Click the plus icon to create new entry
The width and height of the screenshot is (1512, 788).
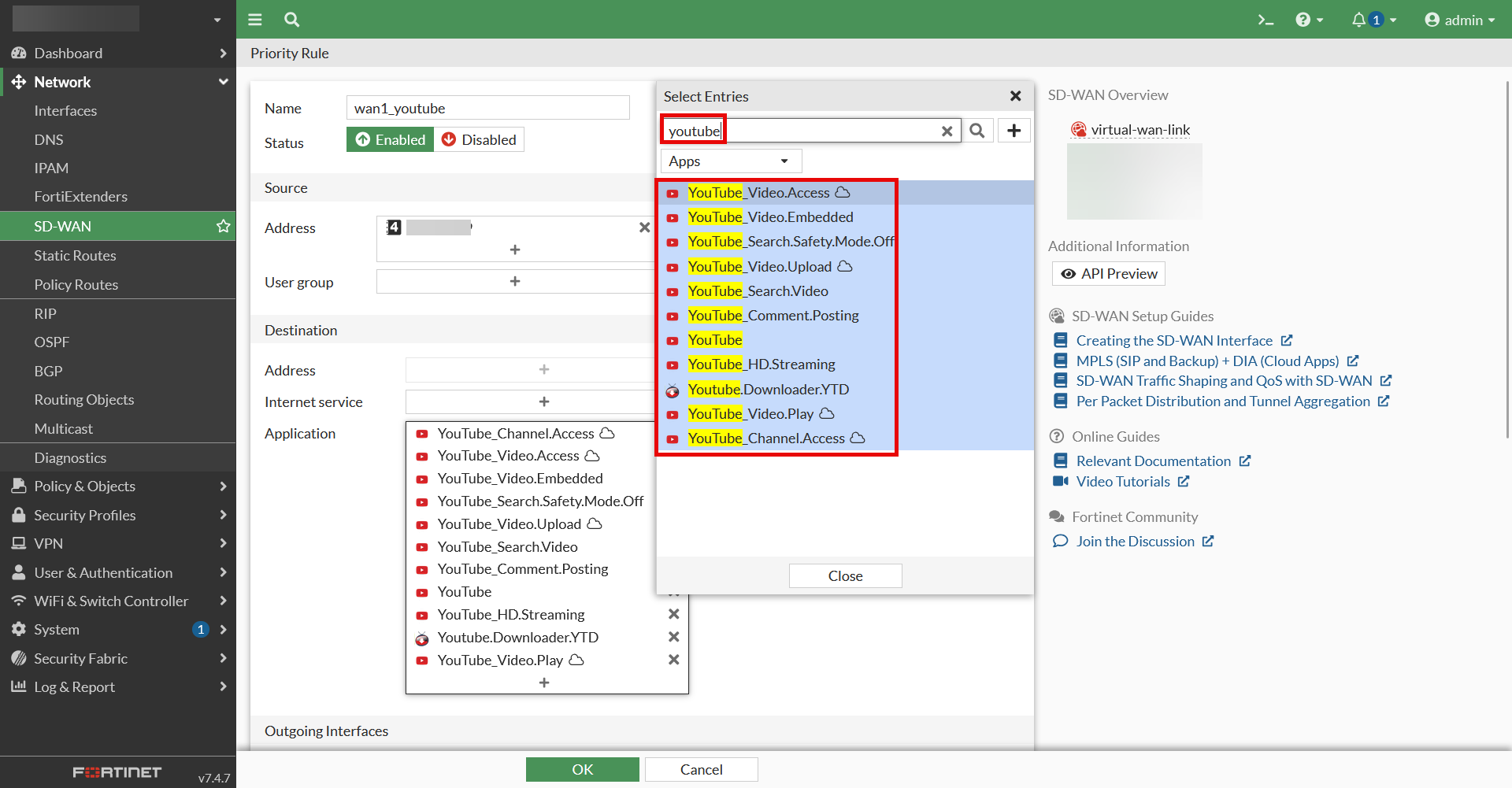coord(1014,131)
